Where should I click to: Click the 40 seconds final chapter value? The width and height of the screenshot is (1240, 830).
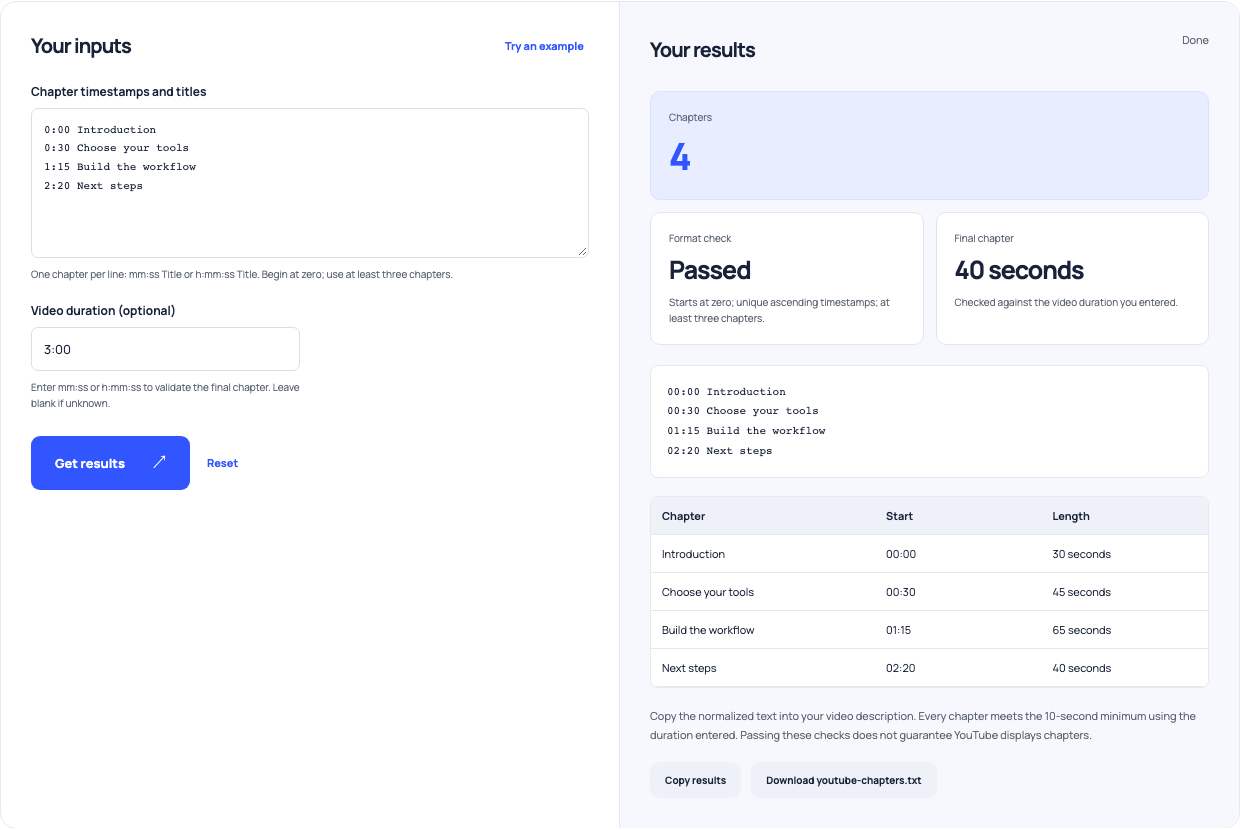1019,270
